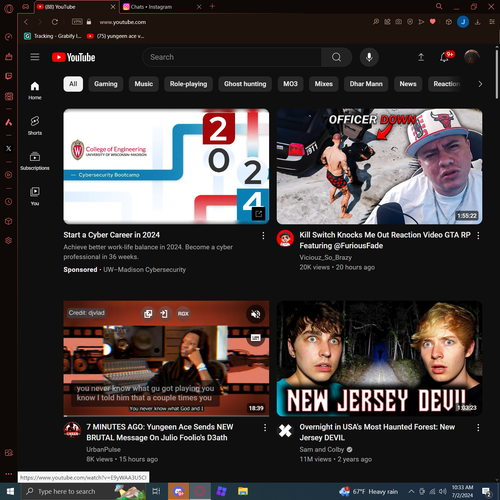500x500 pixels.
Task: Toggle captions on the preview video
Action: point(256,338)
